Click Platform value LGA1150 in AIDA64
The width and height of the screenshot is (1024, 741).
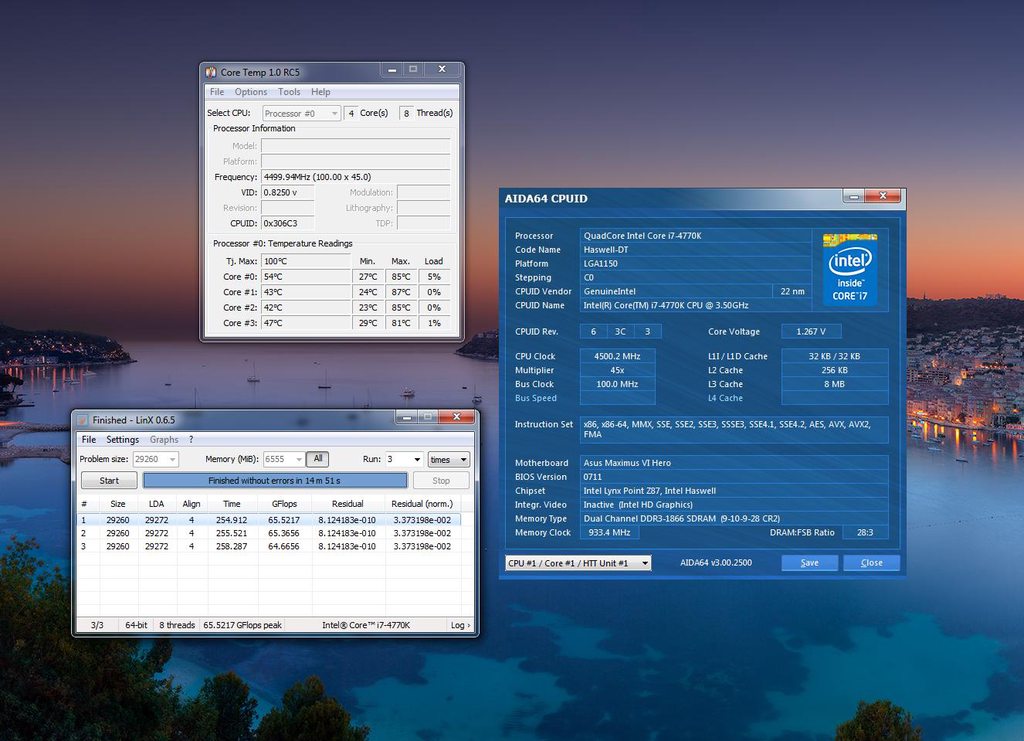696,264
